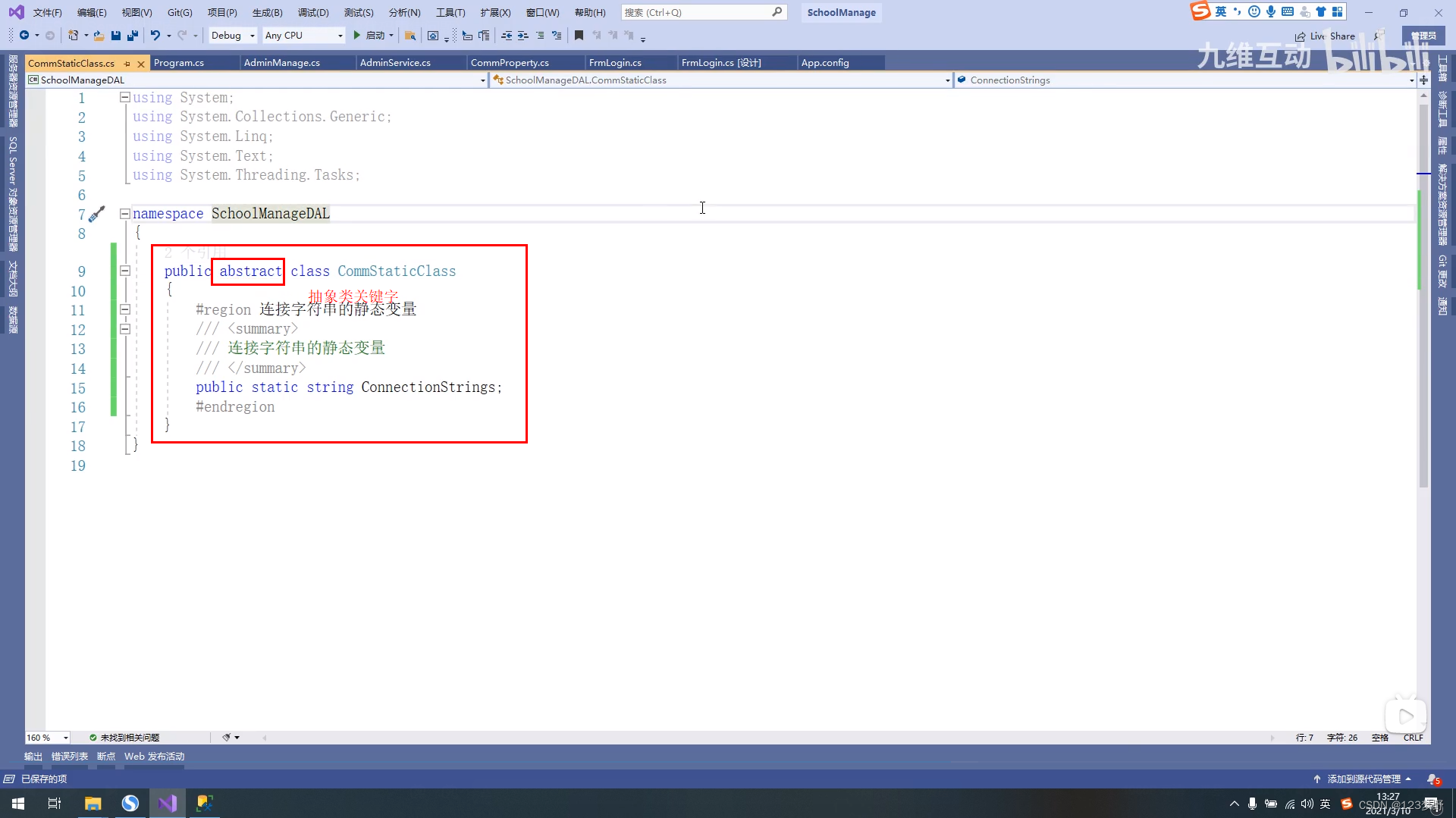Click the editor vertical scrollbar thumb

point(1423,296)
